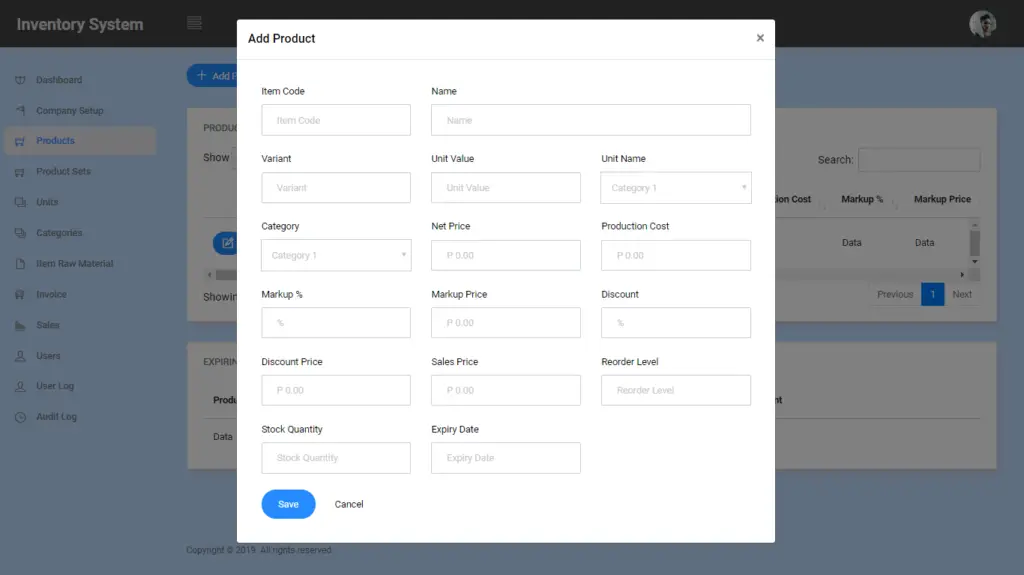Open the Units page

[47, 202]
